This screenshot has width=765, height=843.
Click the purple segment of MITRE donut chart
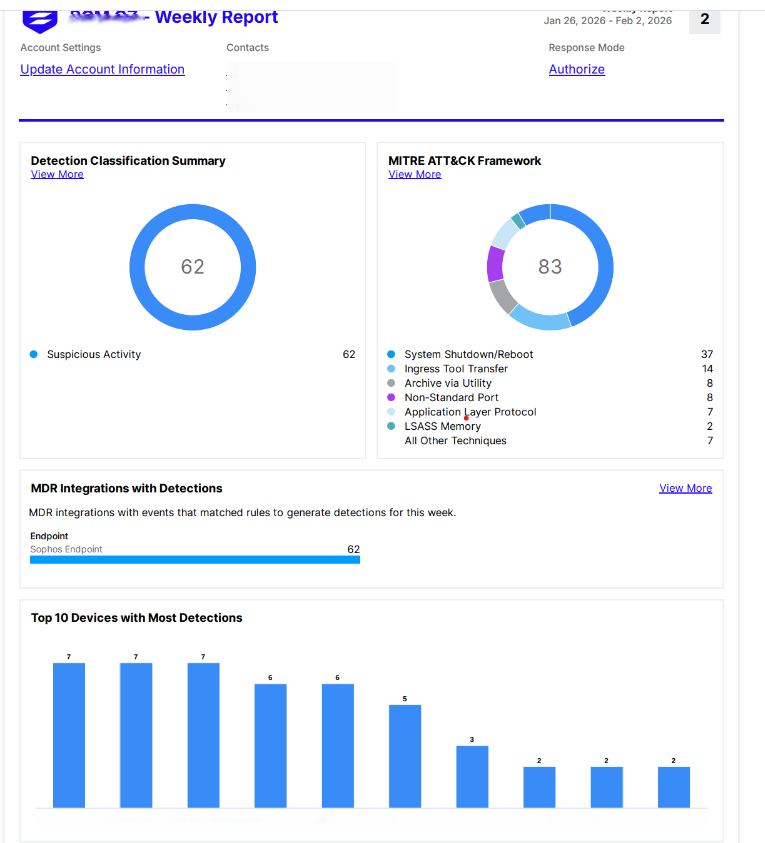coord(494,263)
